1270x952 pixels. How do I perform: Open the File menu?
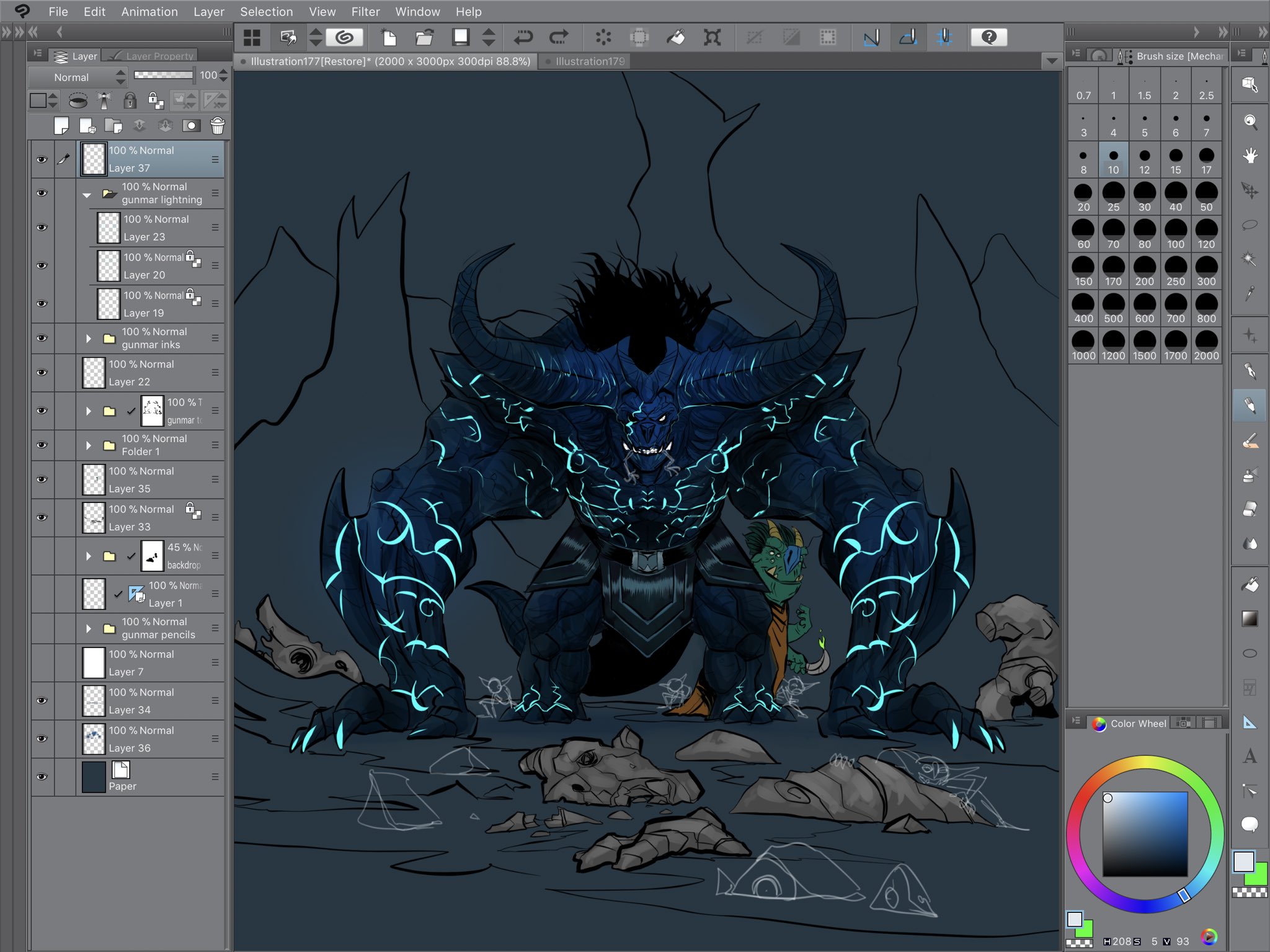coord(58,12)
